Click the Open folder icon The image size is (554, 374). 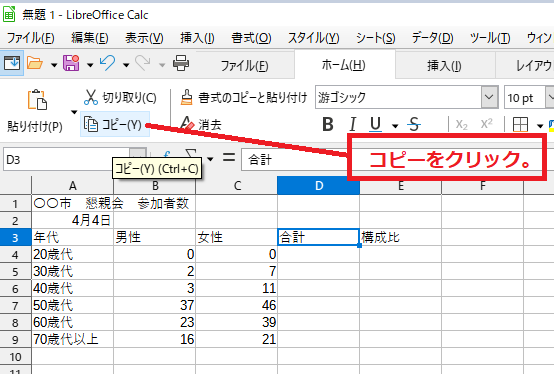(x=35, y=64)
